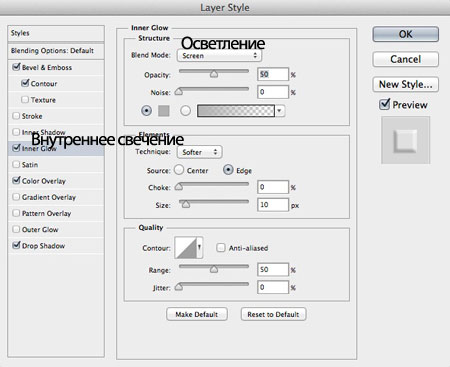The image size is (450, 367).
Task: Open the Contour picker dropdown arrow
Action: tap(200, 247)
